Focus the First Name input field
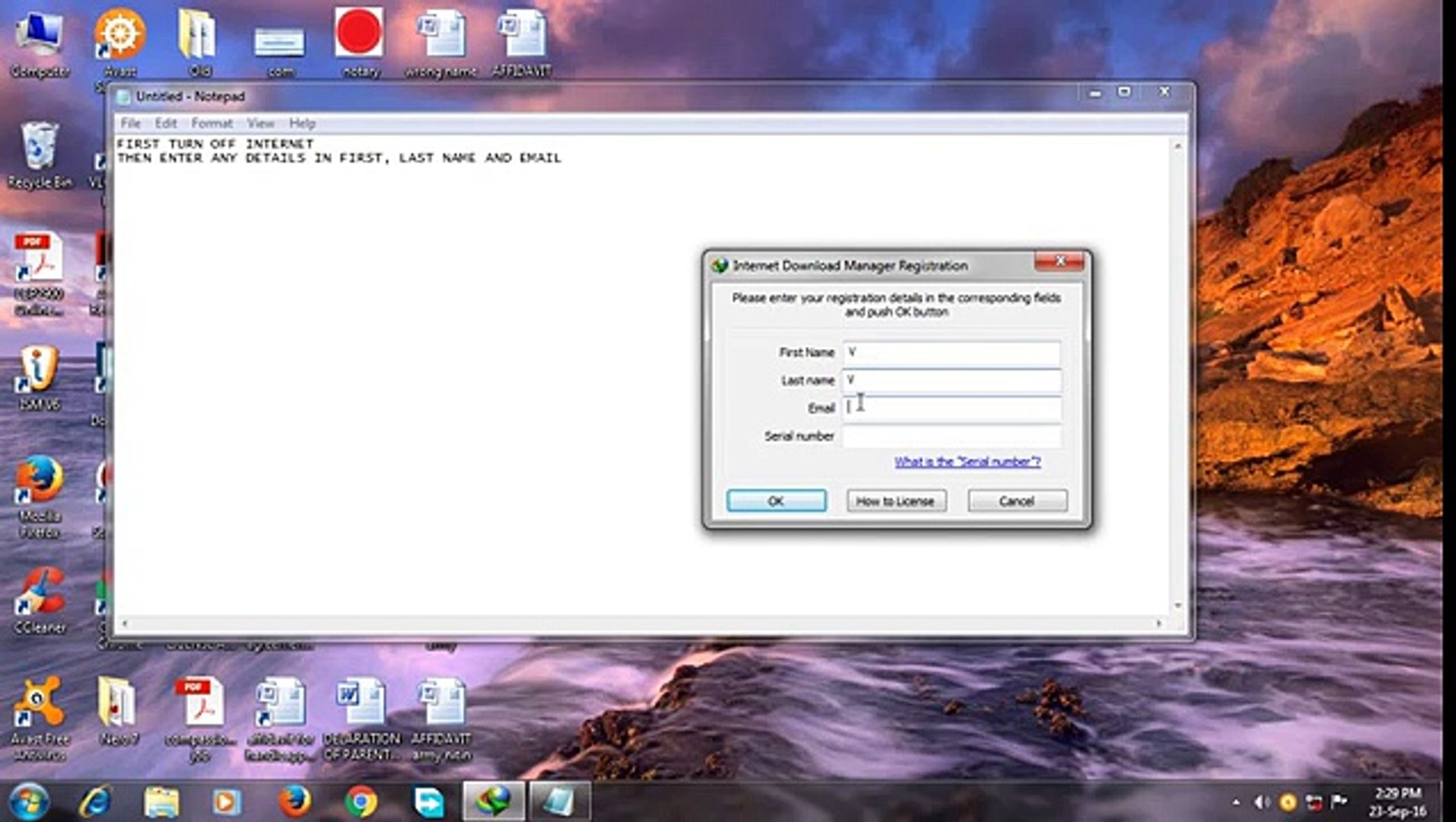1456x822 pixels. click(951, 352)
